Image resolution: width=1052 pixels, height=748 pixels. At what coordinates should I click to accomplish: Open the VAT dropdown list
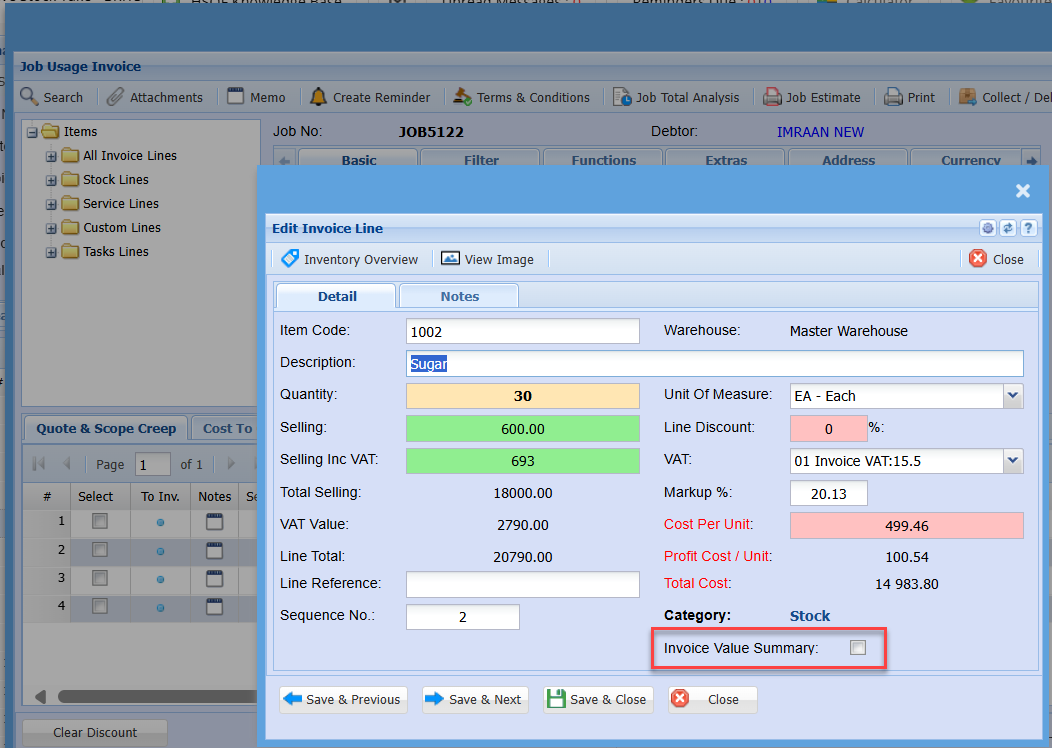[x=1013, y=461]
